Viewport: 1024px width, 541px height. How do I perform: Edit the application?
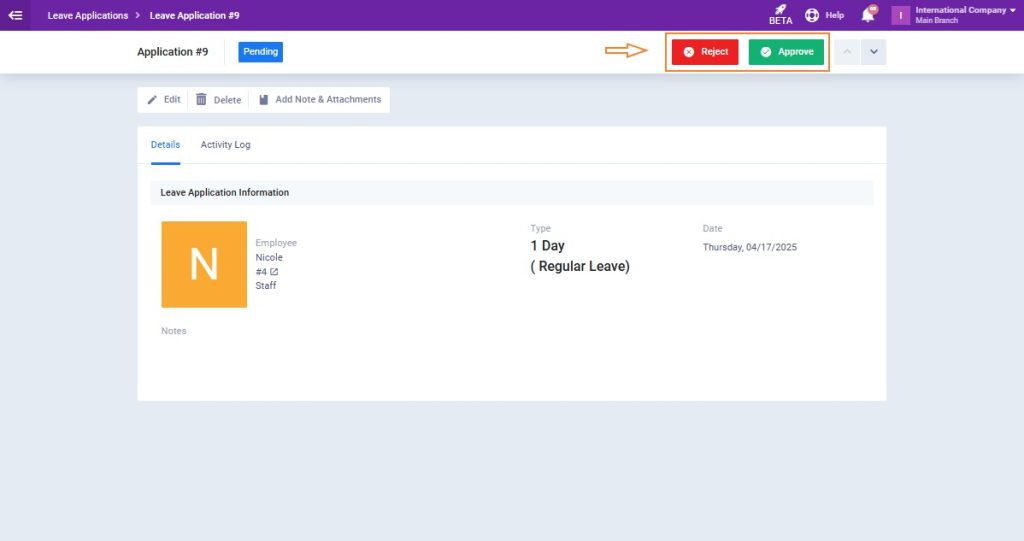point(164,99)
